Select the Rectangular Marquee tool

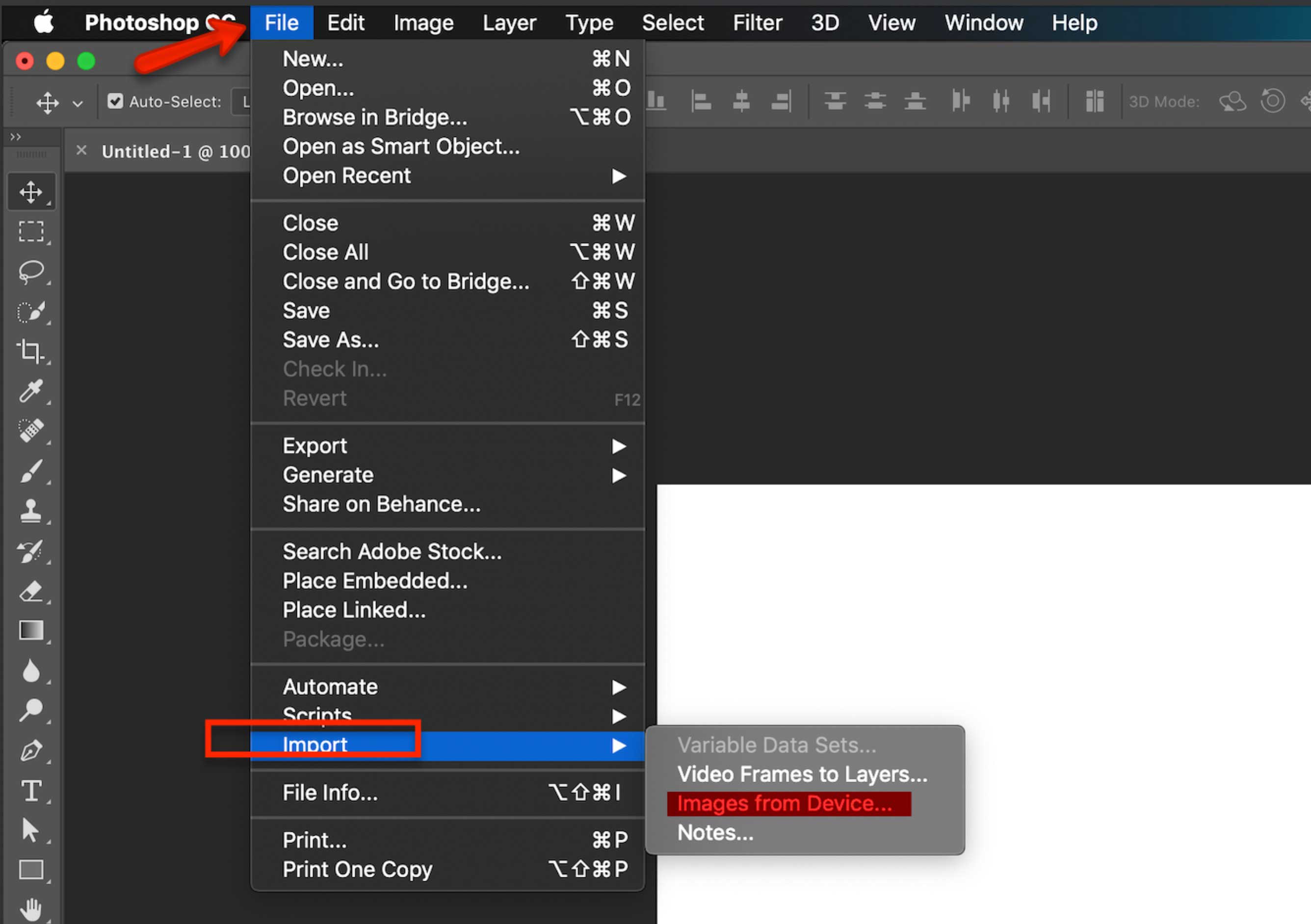tap(31, 231)
